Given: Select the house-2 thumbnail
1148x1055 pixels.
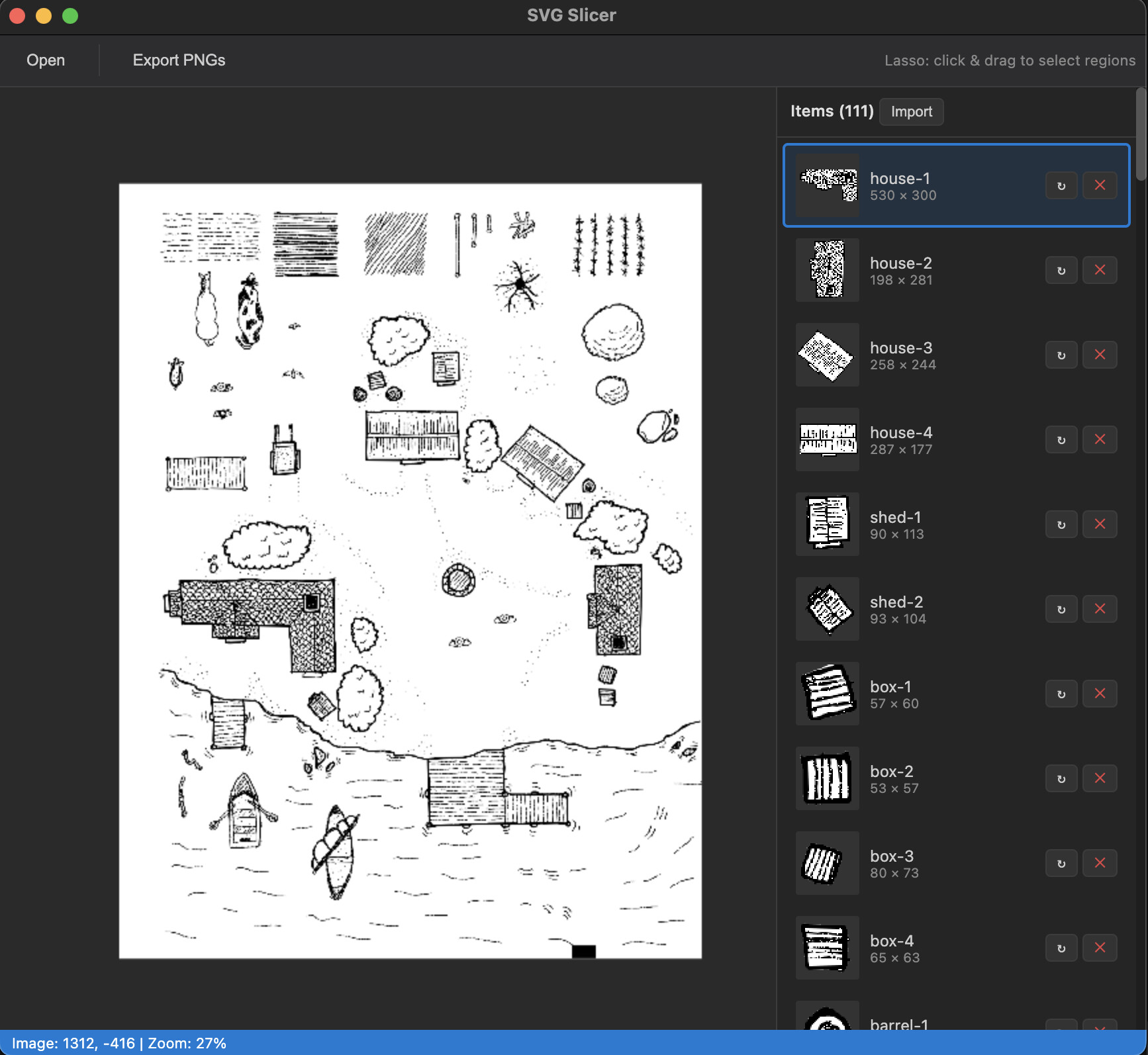Looking at the screenshot, I should (827, 270).
